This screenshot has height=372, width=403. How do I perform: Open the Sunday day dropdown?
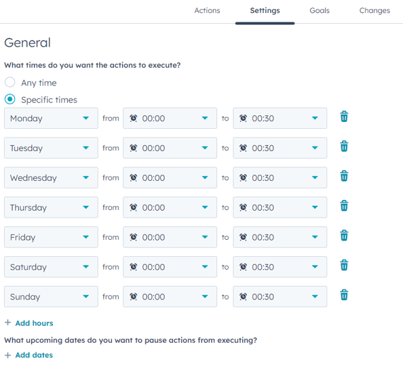51,296
